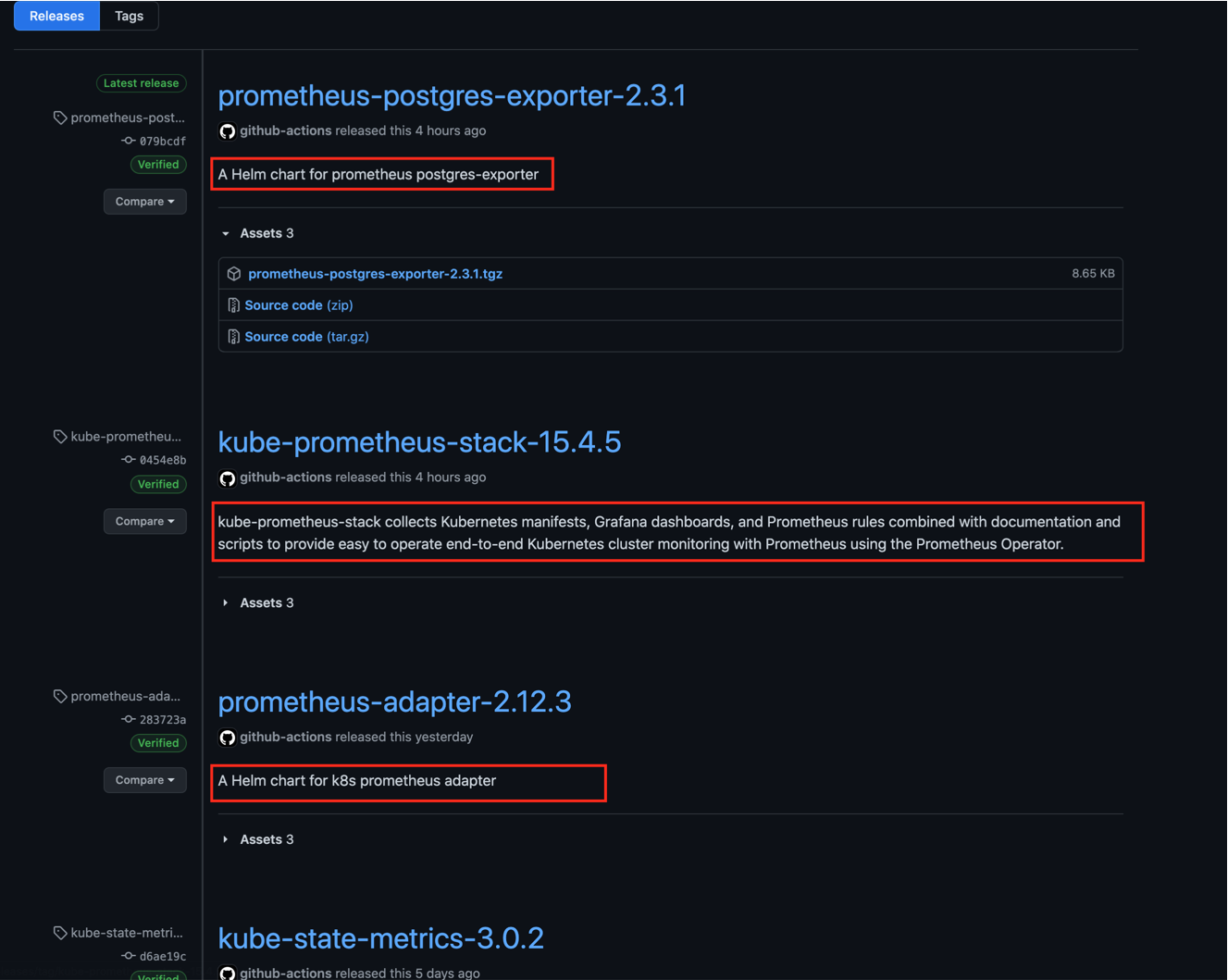Screen dimensions: 1228x980
Task: Click the github-actions avatar under prometheus-postgres-exporter-2.3.1
Action: (x=228, y=131)
